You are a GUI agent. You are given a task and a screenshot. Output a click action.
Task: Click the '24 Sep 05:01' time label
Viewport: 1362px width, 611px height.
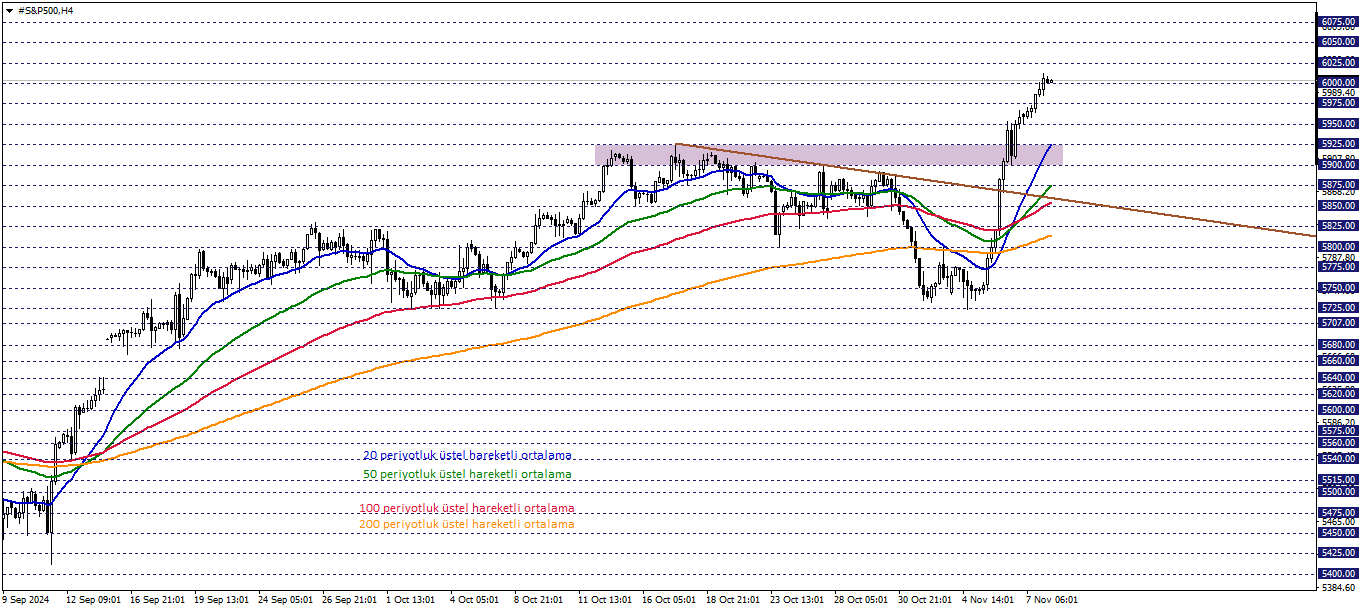287,600
